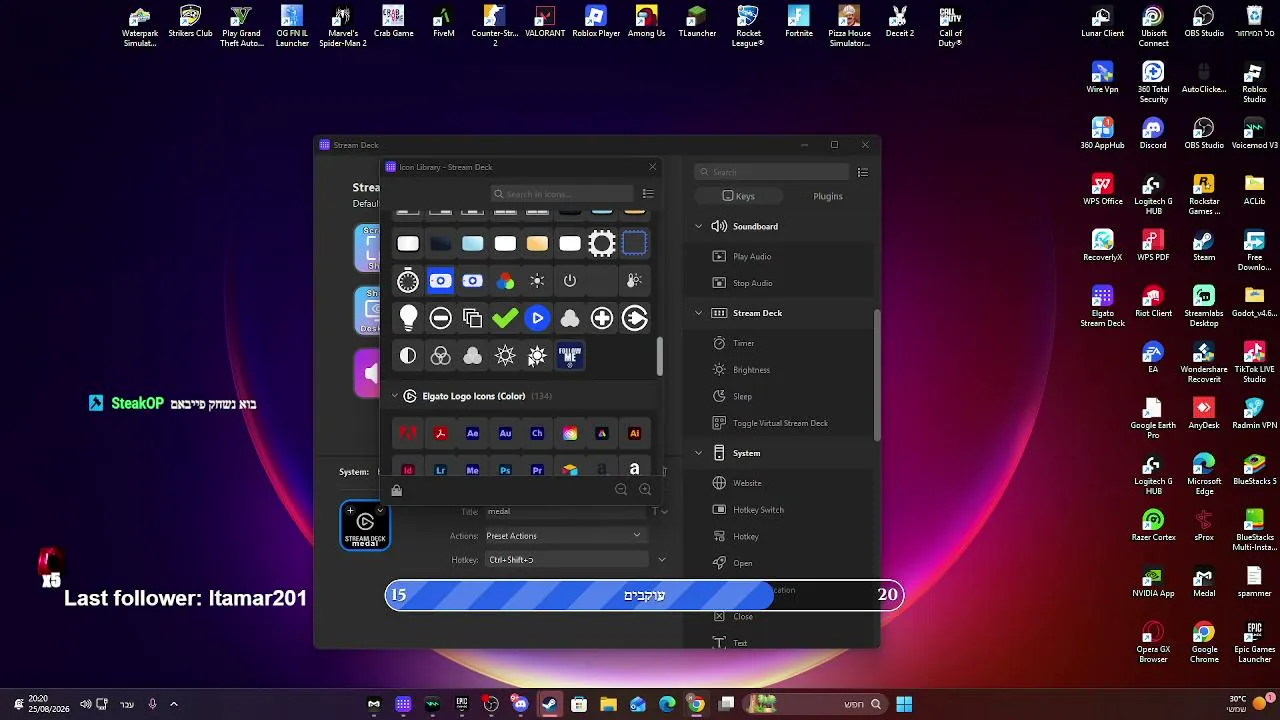
Task: Switch to the Keys tab
Action: 739,196
